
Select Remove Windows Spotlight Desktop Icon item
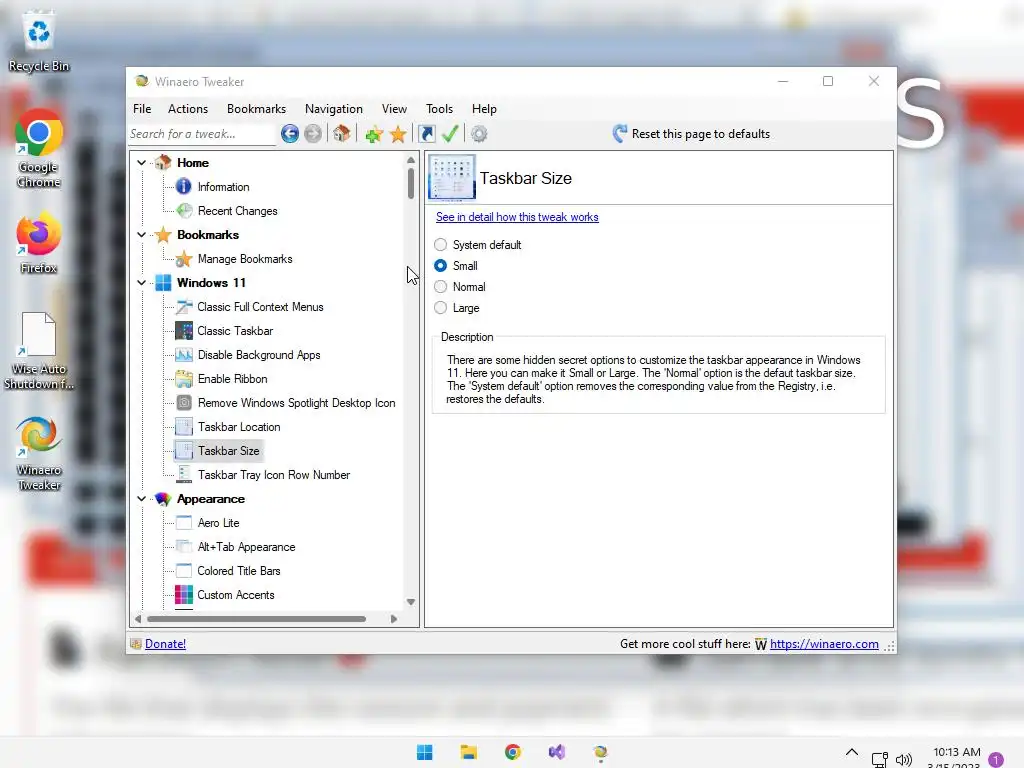(296, 403)
